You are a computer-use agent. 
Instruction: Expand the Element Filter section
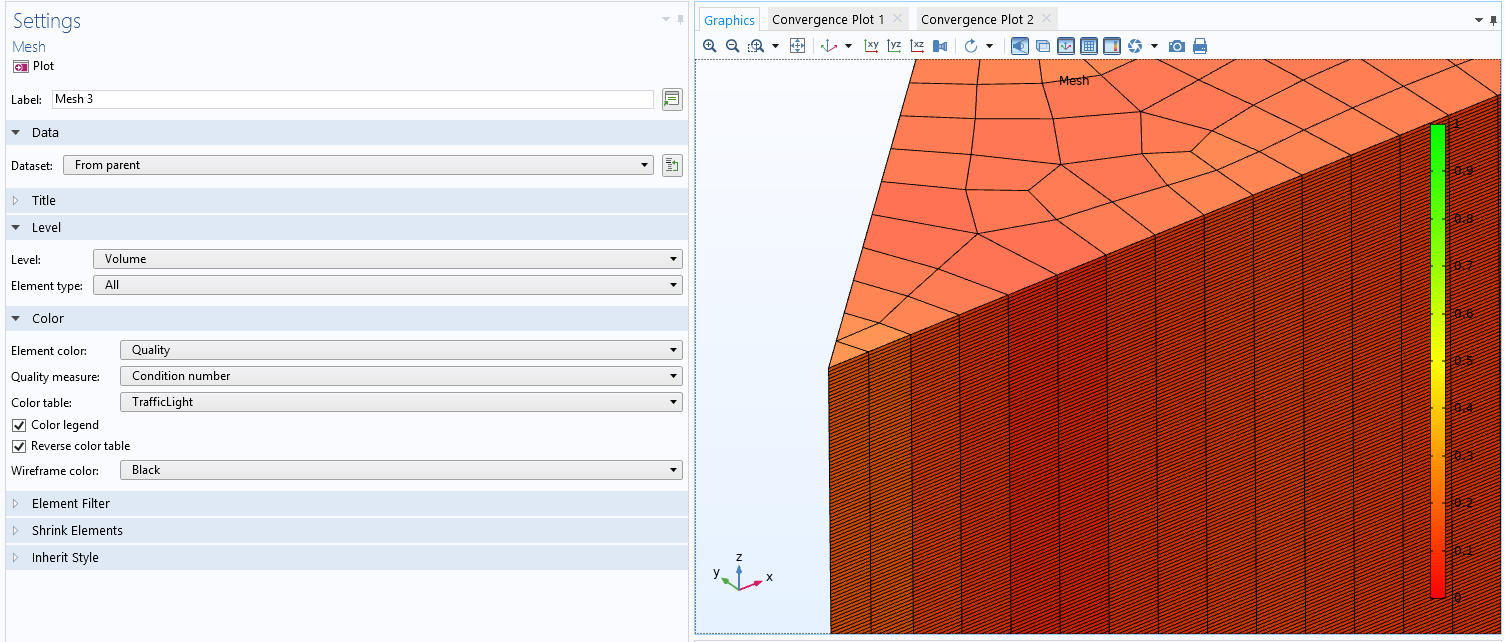point(70,504)
